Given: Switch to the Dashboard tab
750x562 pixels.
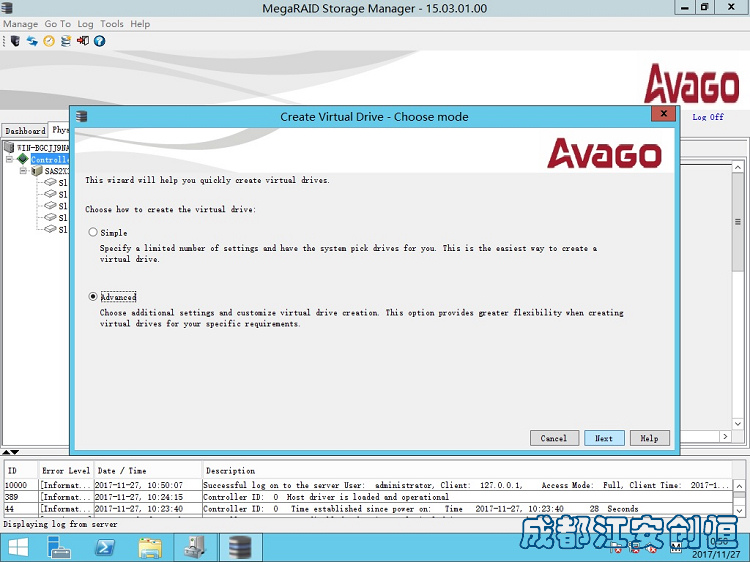Looking at the screenshot, I should [x=25, y=131].
